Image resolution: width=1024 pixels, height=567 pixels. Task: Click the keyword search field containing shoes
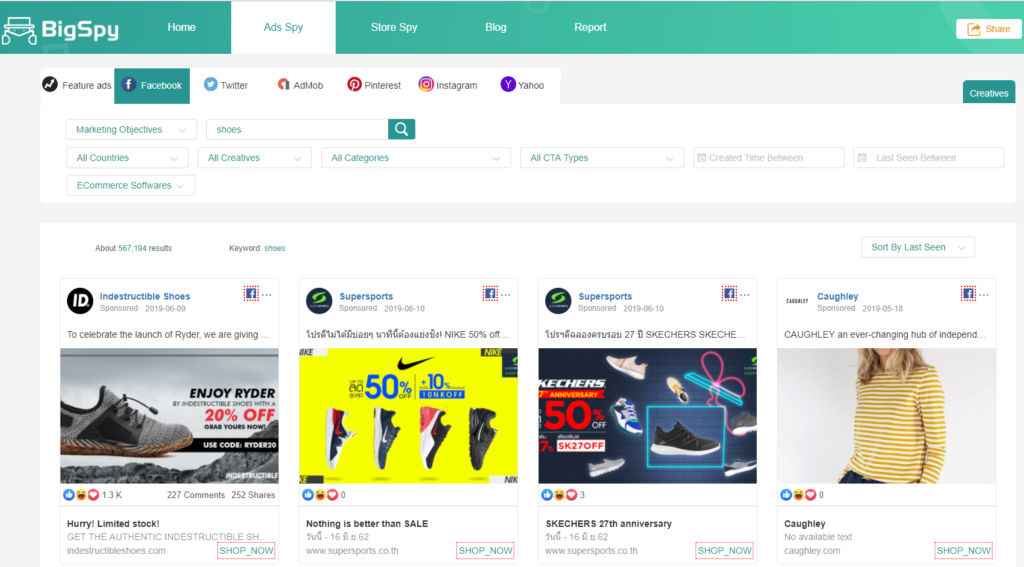tap(297, 129)
